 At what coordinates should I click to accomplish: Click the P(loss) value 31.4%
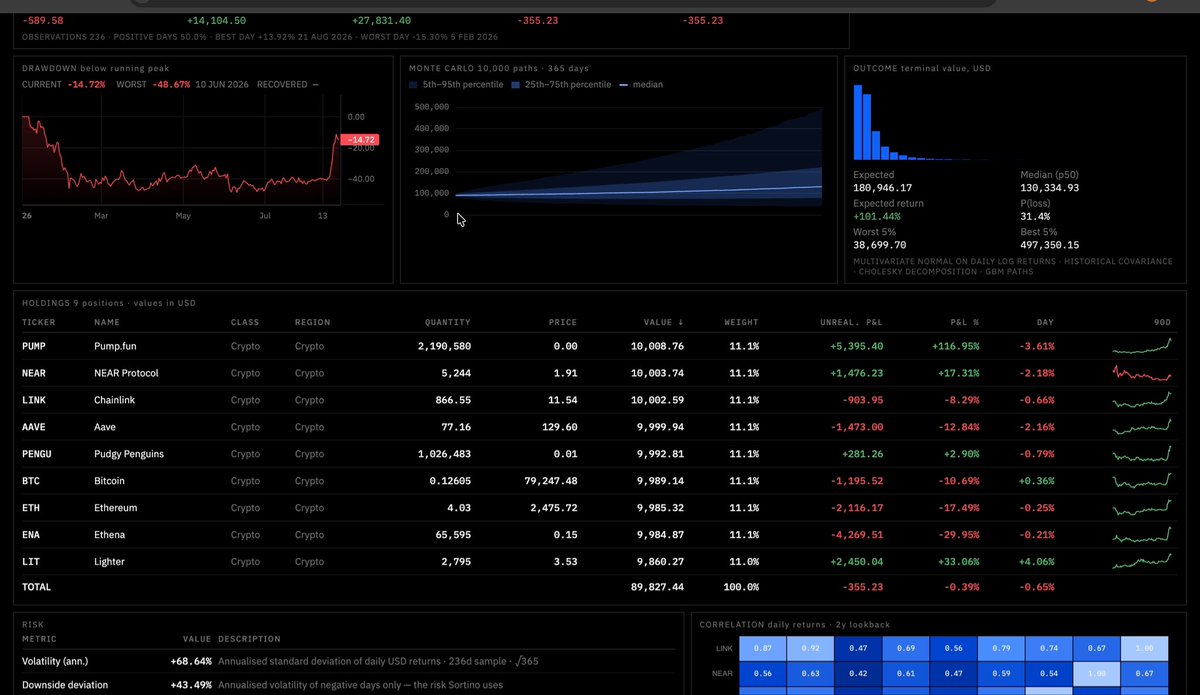(1035, 216)
